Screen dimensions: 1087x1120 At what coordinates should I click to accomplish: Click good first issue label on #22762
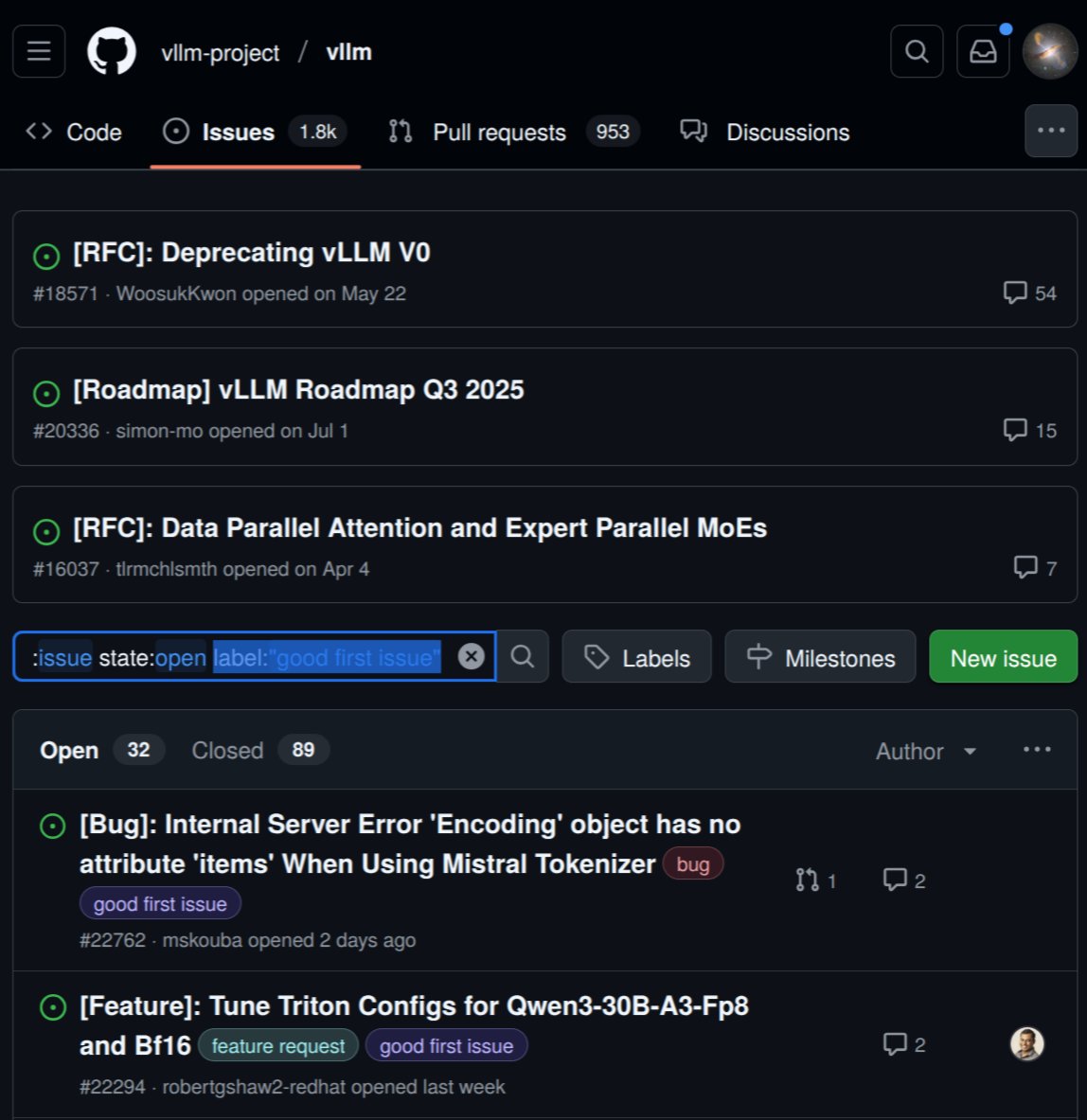pyautogui.click(x=160, y=903)
